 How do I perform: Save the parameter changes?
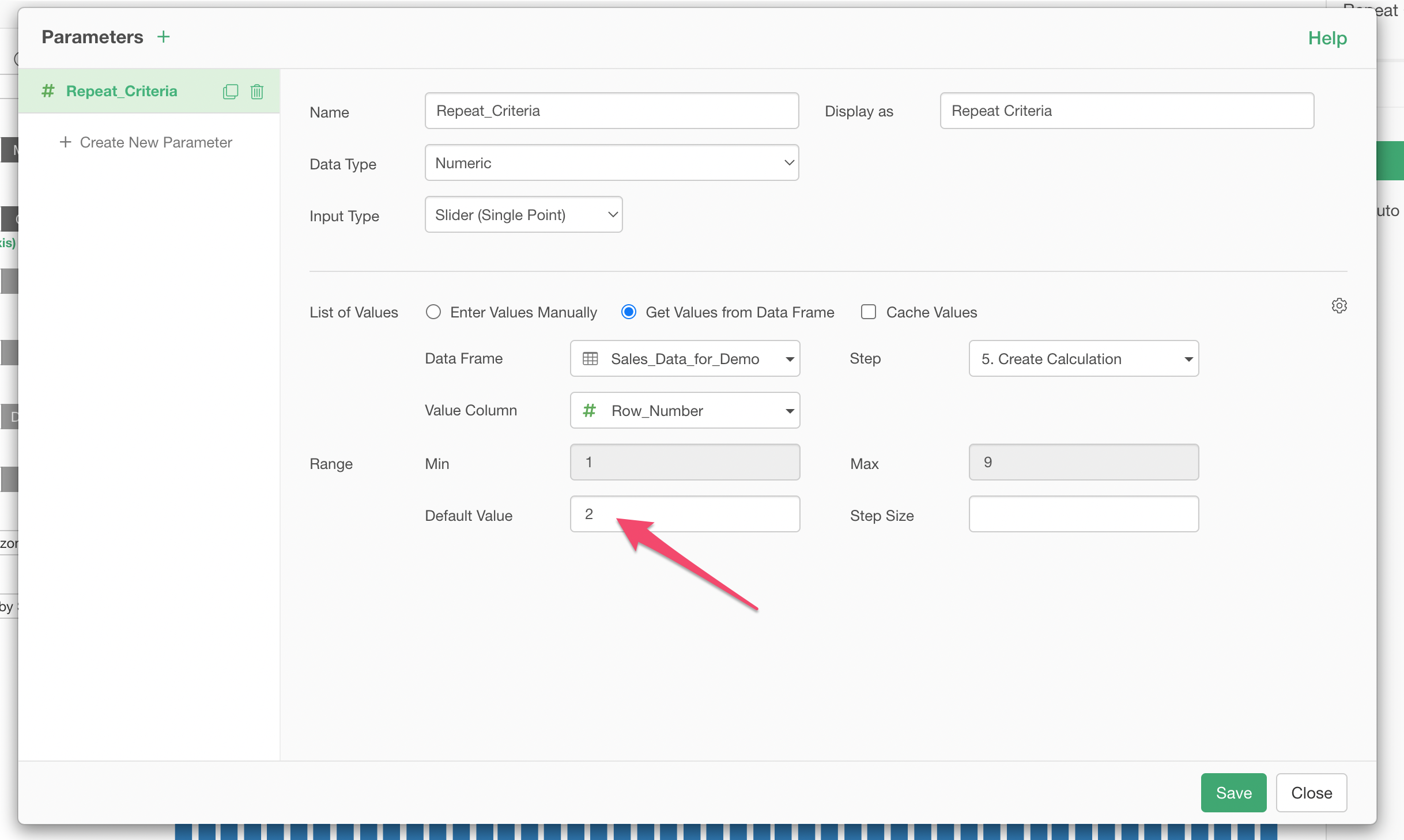click(x=1233, y=793)
